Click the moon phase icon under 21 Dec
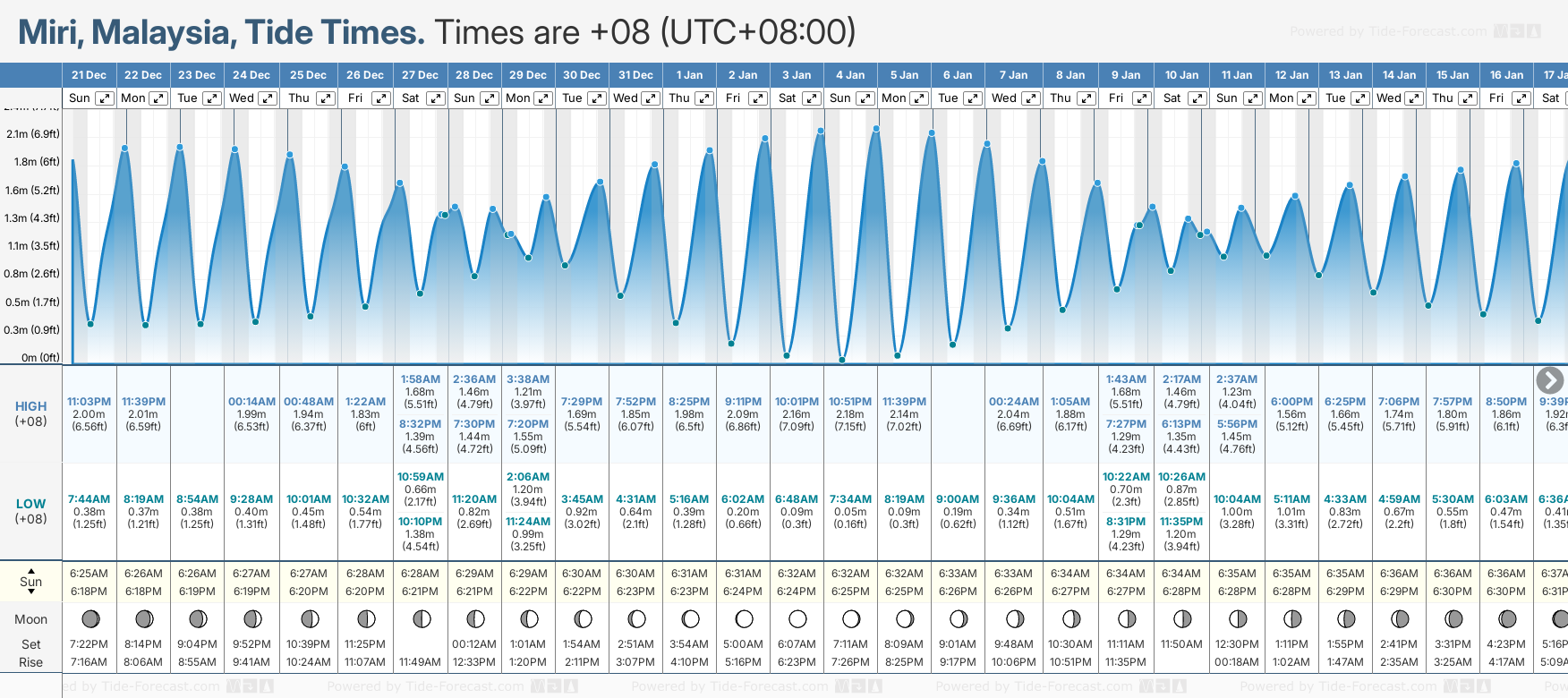 point(89,618)
